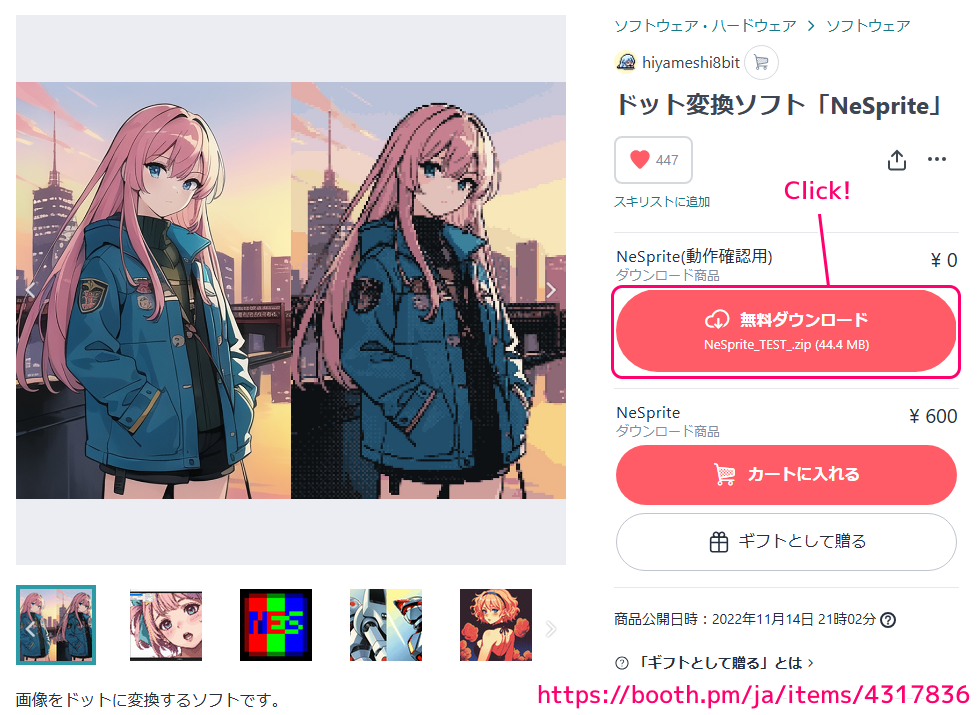979x715 pixels.
Task: Click the 無料ダウンロード button
Action: click(786, 331)
